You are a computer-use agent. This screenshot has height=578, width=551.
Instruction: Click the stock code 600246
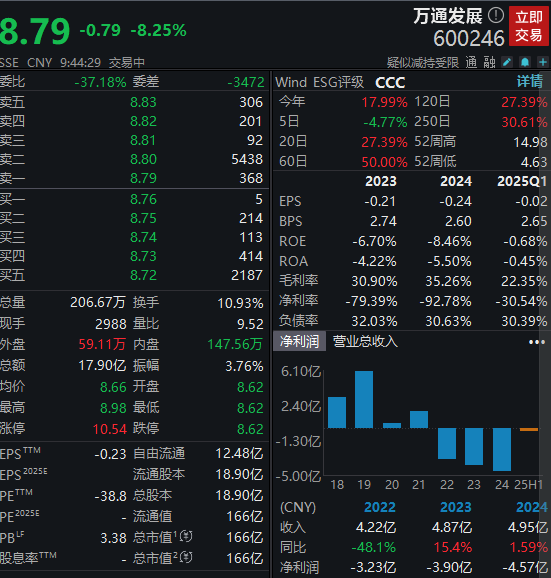469,38
